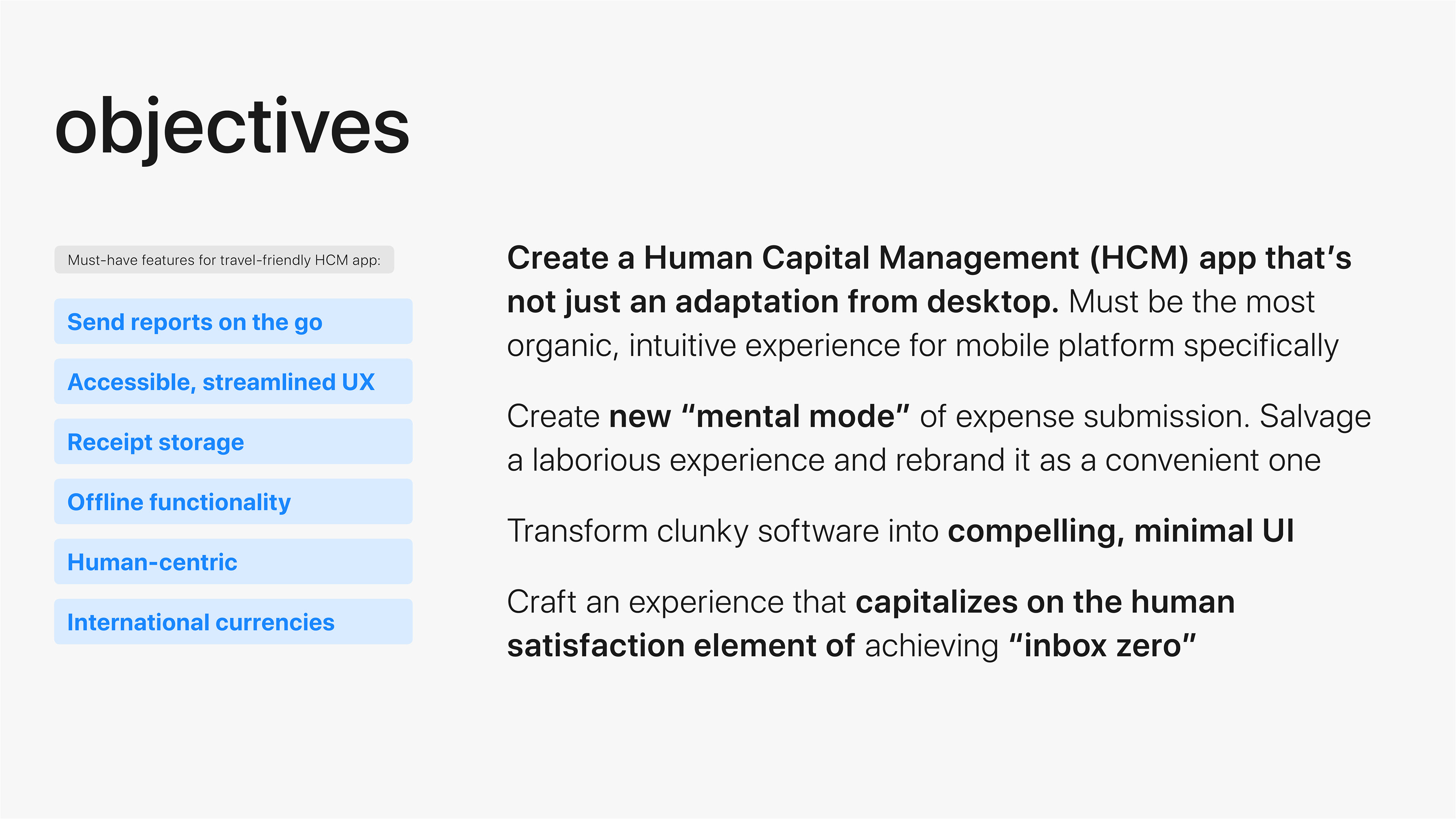Click the 'Human-centric' feature tag
The height and width of the screenshot is (819, 1456).
pyautogui.click(x=233, y=561)
